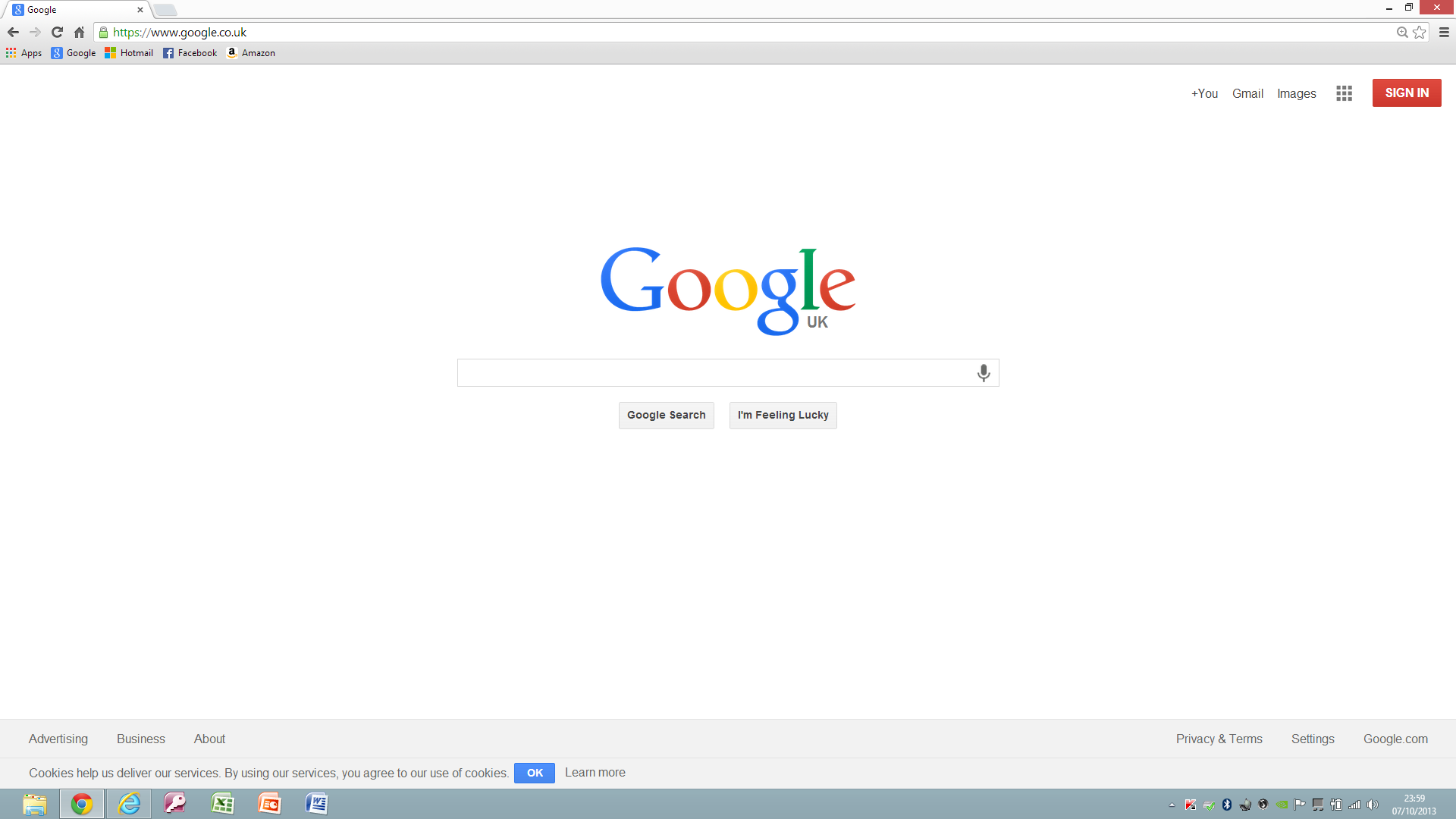Open the Kaspersky tray icon
This screenshot has width=1456, height=819.
click(1191, 805)
